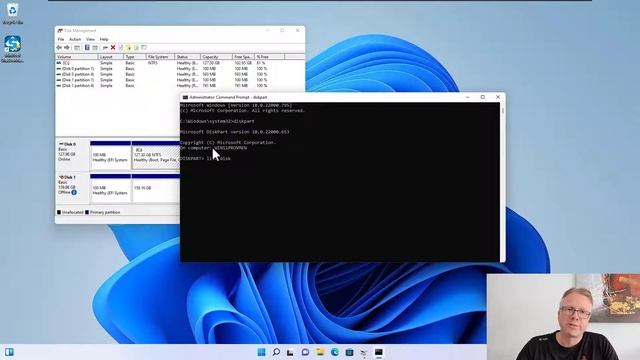
Task: Open Microsoft Store from the taskbar
Action: 349,352
